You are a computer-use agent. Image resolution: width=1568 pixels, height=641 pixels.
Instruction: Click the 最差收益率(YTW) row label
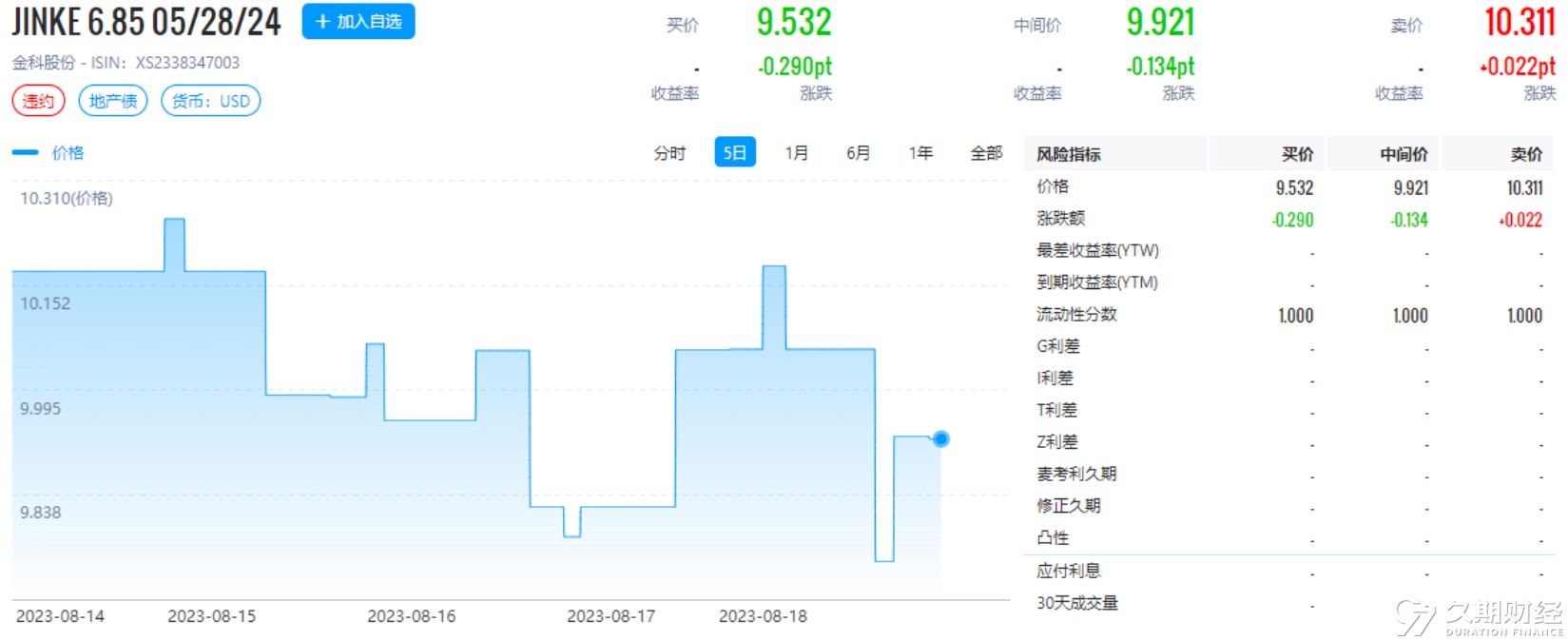coord(1097,251)
